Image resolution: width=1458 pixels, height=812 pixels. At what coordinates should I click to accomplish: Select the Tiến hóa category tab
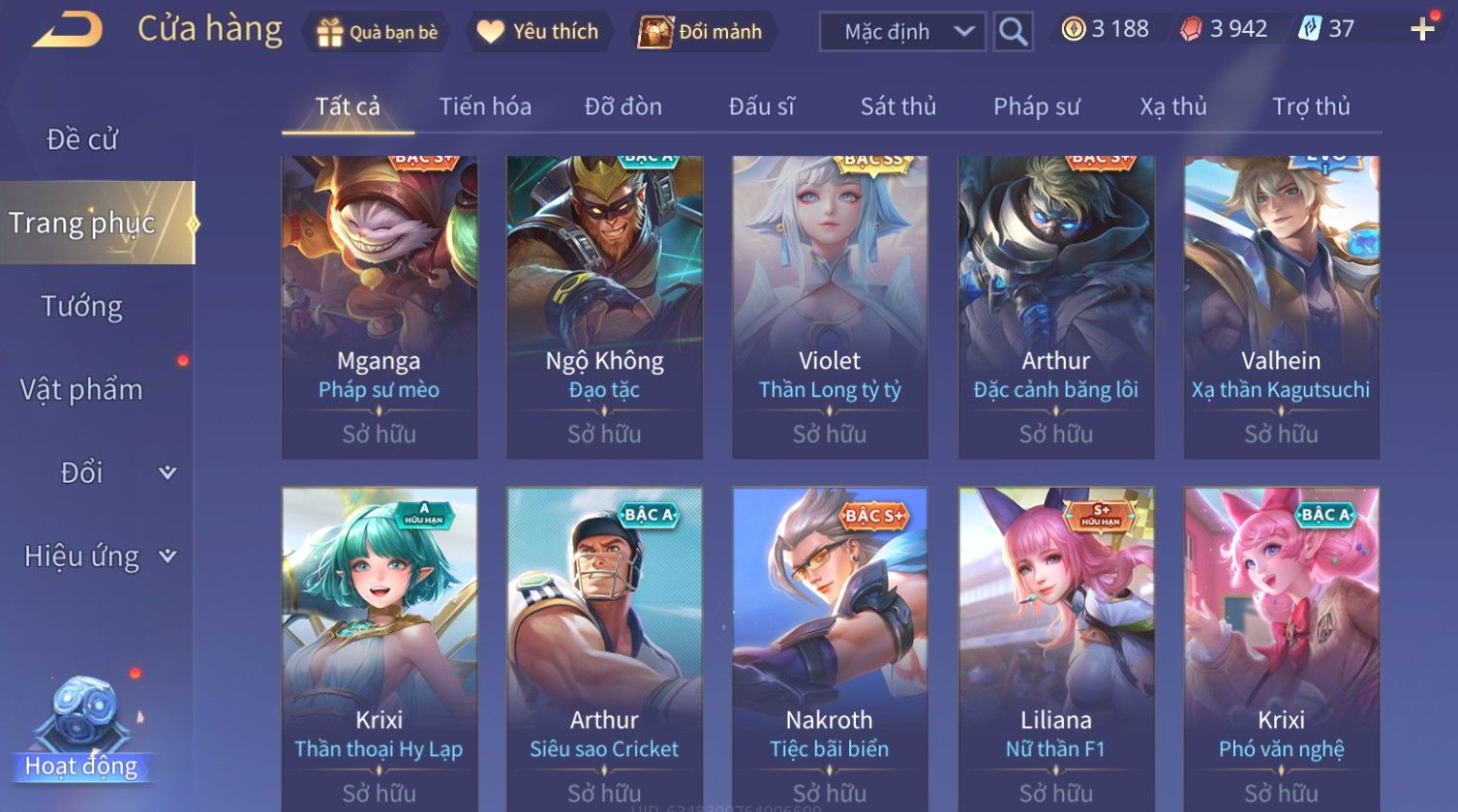pyautogui.click(x=485, y=106)
